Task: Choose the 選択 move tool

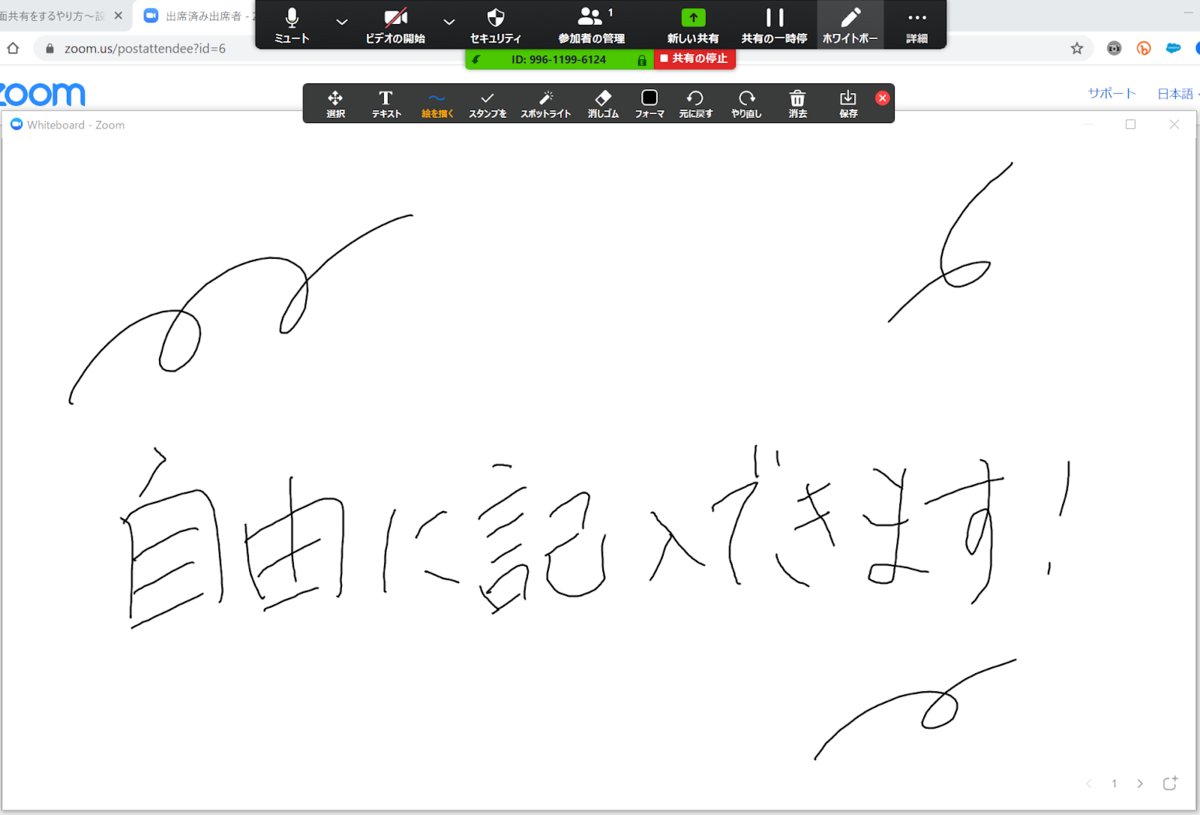Action: tap(335, 103)
